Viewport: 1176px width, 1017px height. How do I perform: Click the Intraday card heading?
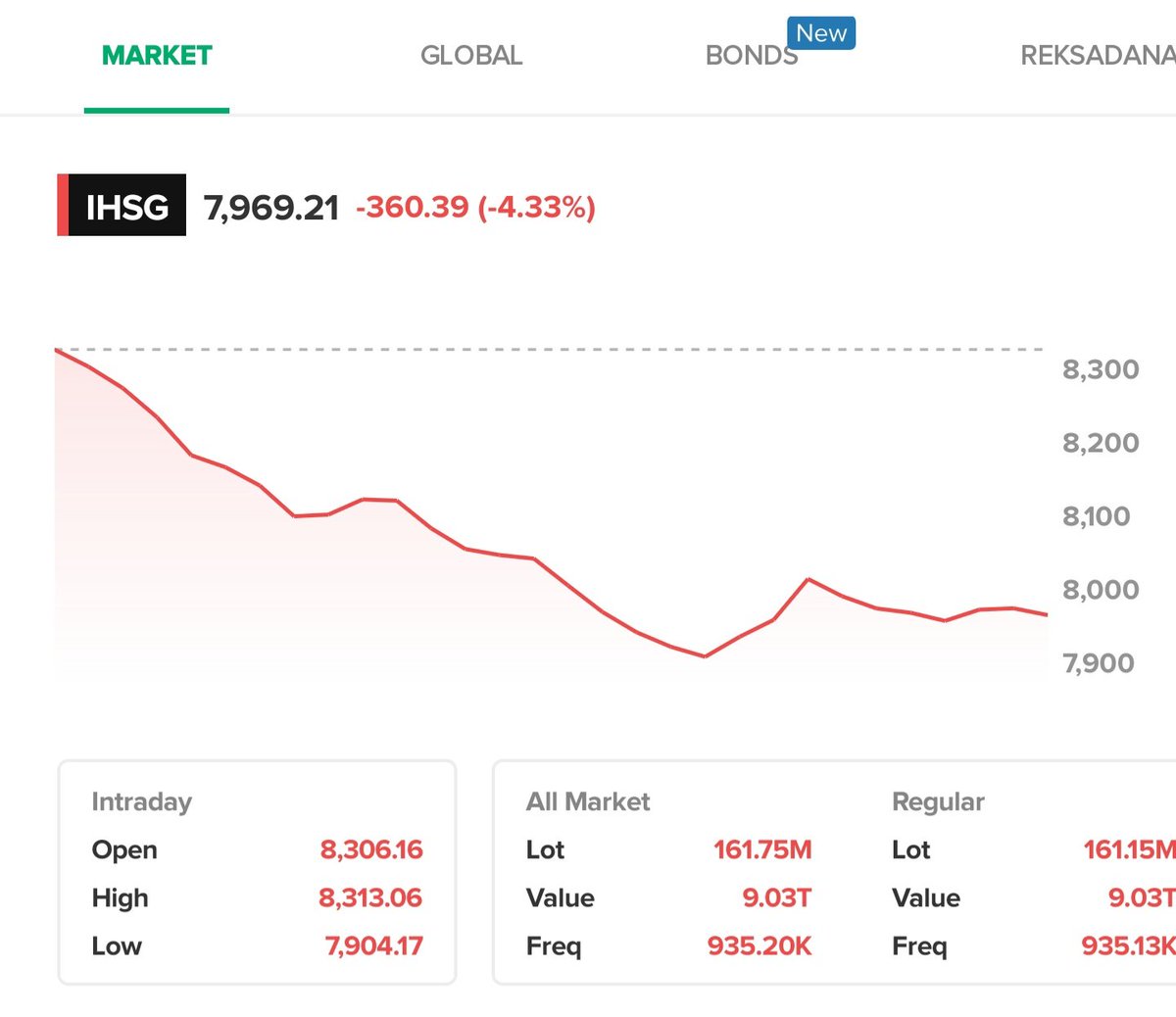tap(141, 802)
